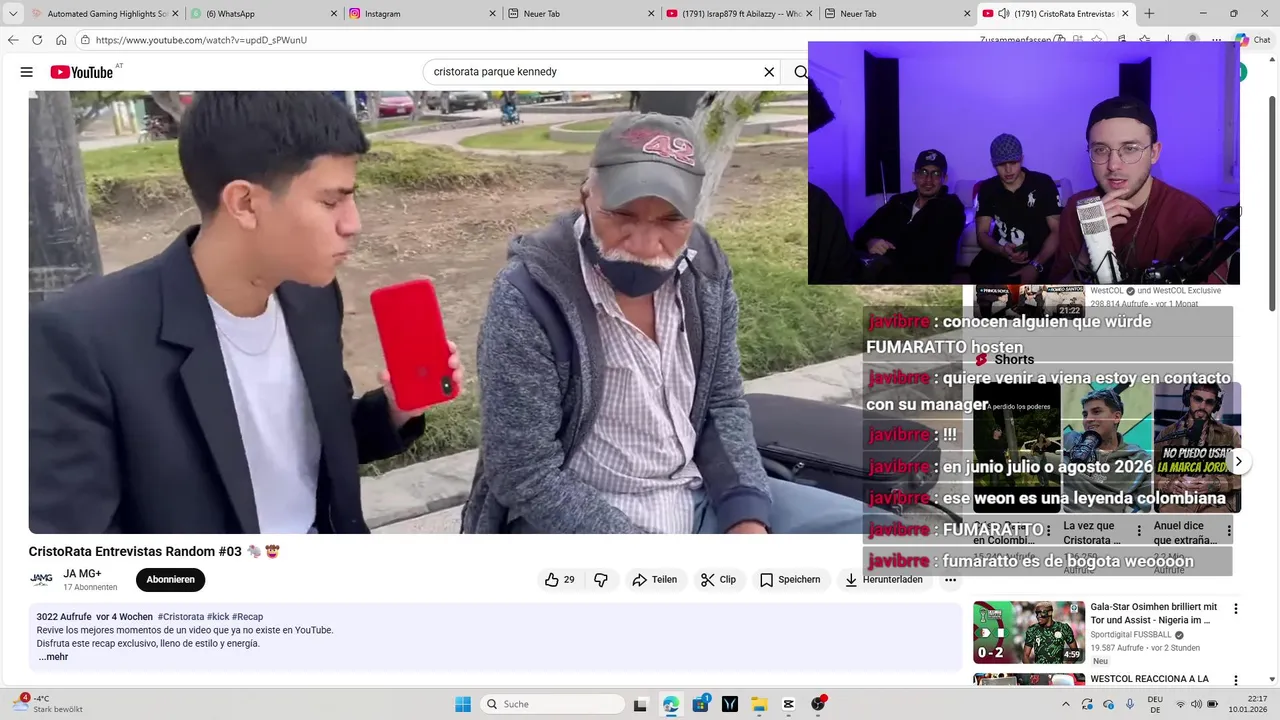Viewport: 1280px width, 720px height.
Task: Click the #kick hashtag
Action: point(218,617)
